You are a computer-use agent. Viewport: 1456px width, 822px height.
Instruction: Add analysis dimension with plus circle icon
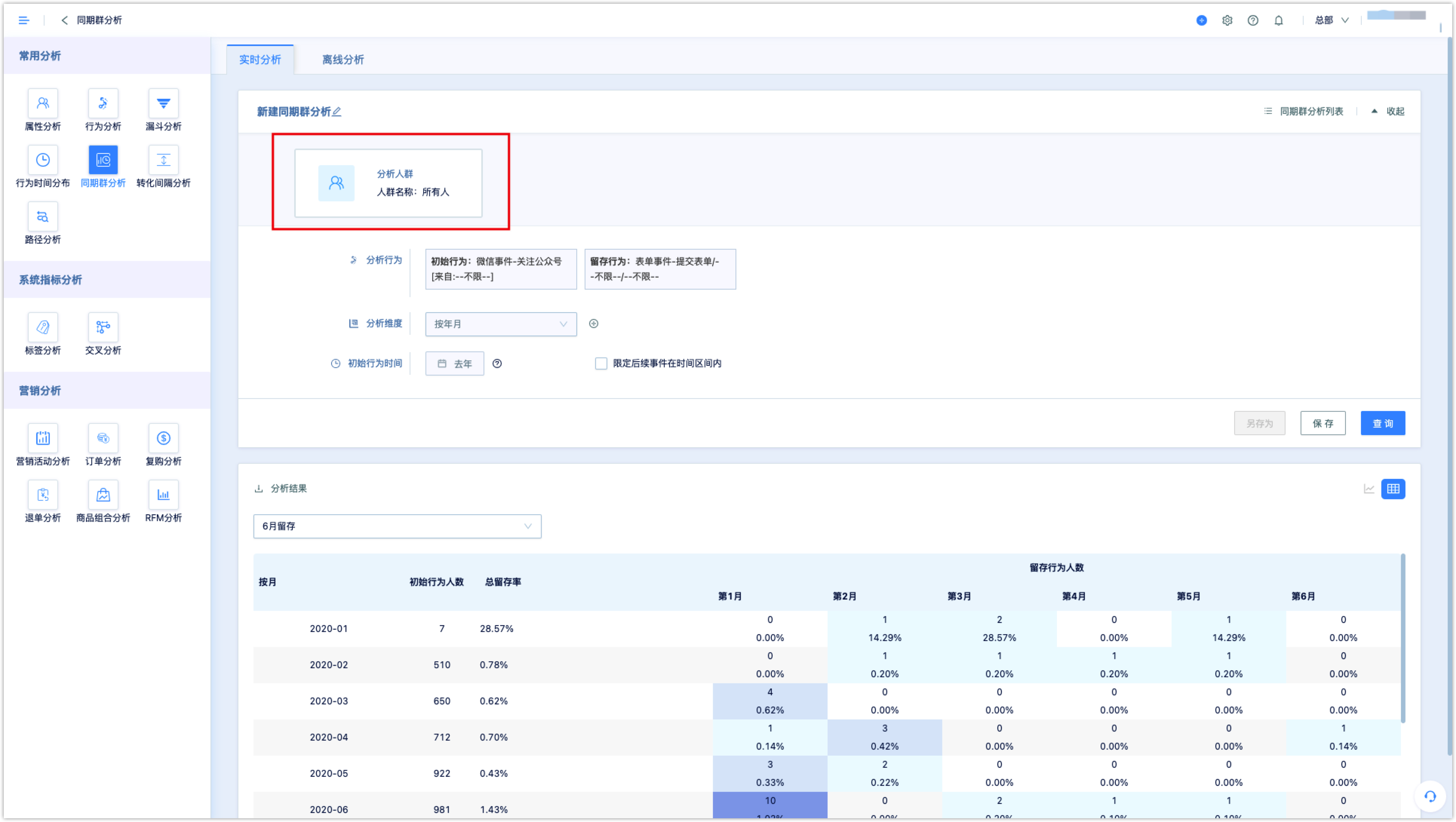(x=593, y=324)
